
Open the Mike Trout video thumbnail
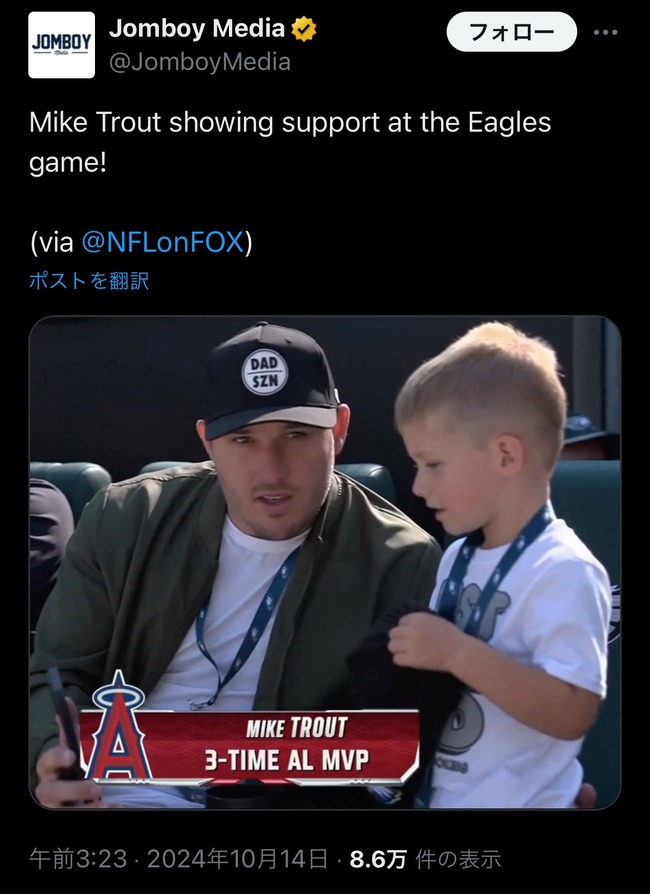[x=325, y=562]
